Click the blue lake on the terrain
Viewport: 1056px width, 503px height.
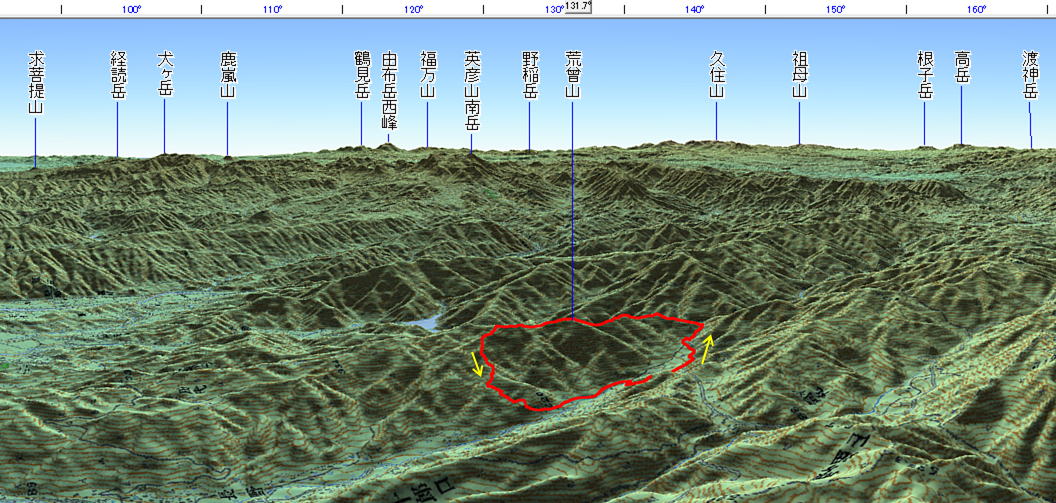click(425, 323)
